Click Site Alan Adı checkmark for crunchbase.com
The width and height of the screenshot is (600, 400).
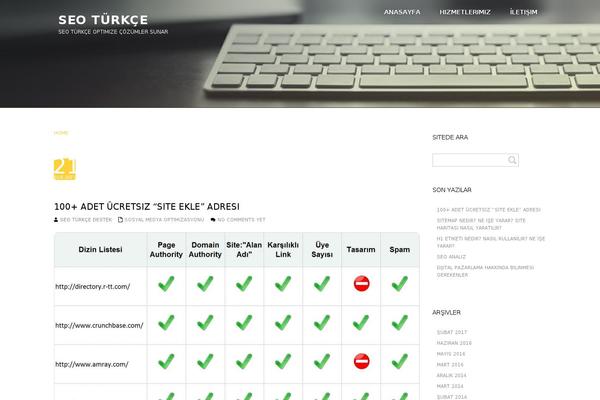click(244, 323)
